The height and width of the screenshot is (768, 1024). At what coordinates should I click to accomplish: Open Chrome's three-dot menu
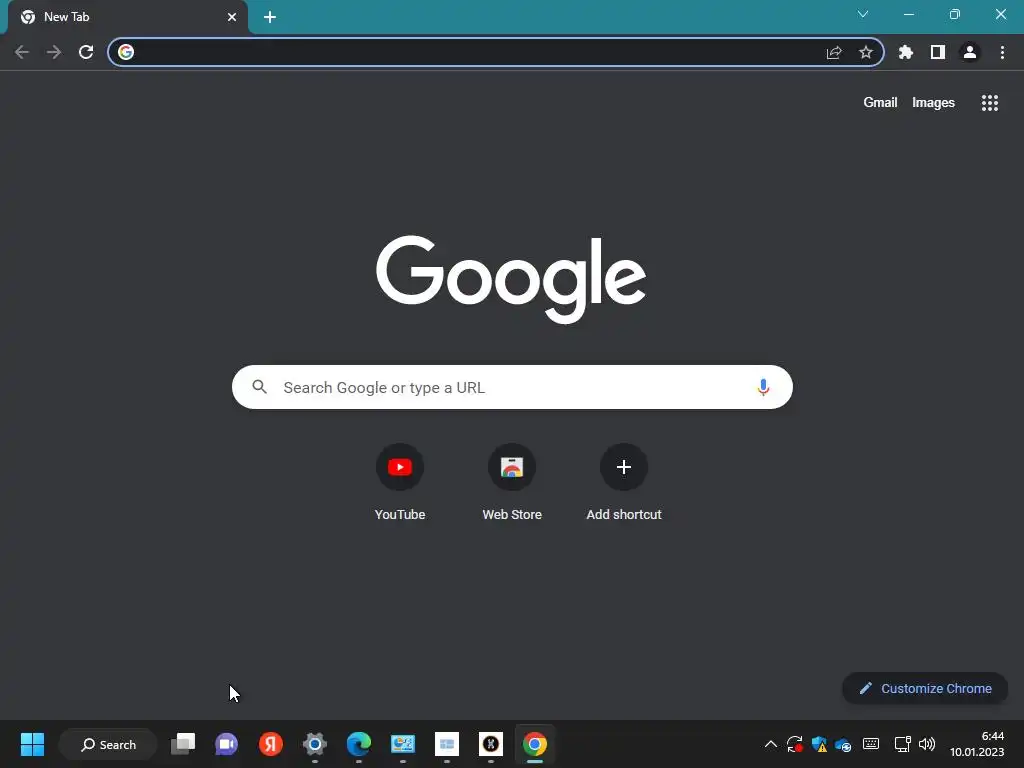pos(1002,52)
